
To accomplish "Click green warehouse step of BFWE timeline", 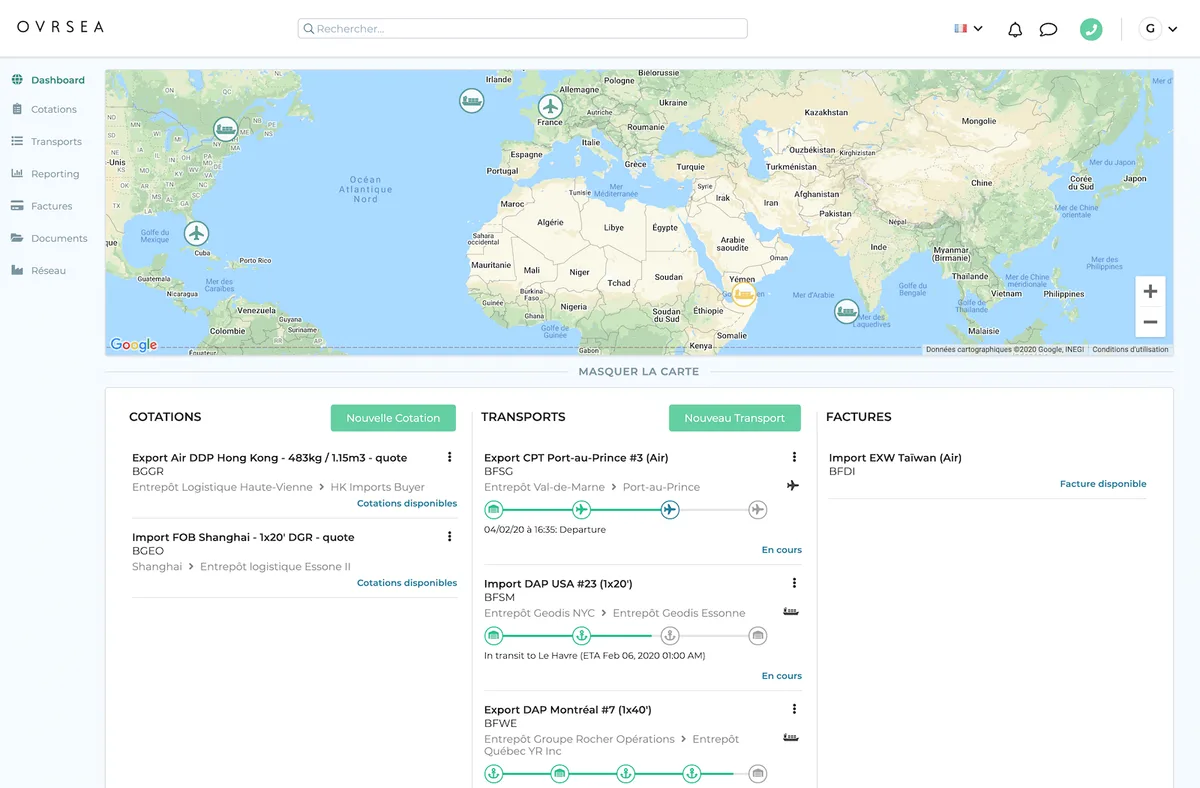I will pos(559,774).
